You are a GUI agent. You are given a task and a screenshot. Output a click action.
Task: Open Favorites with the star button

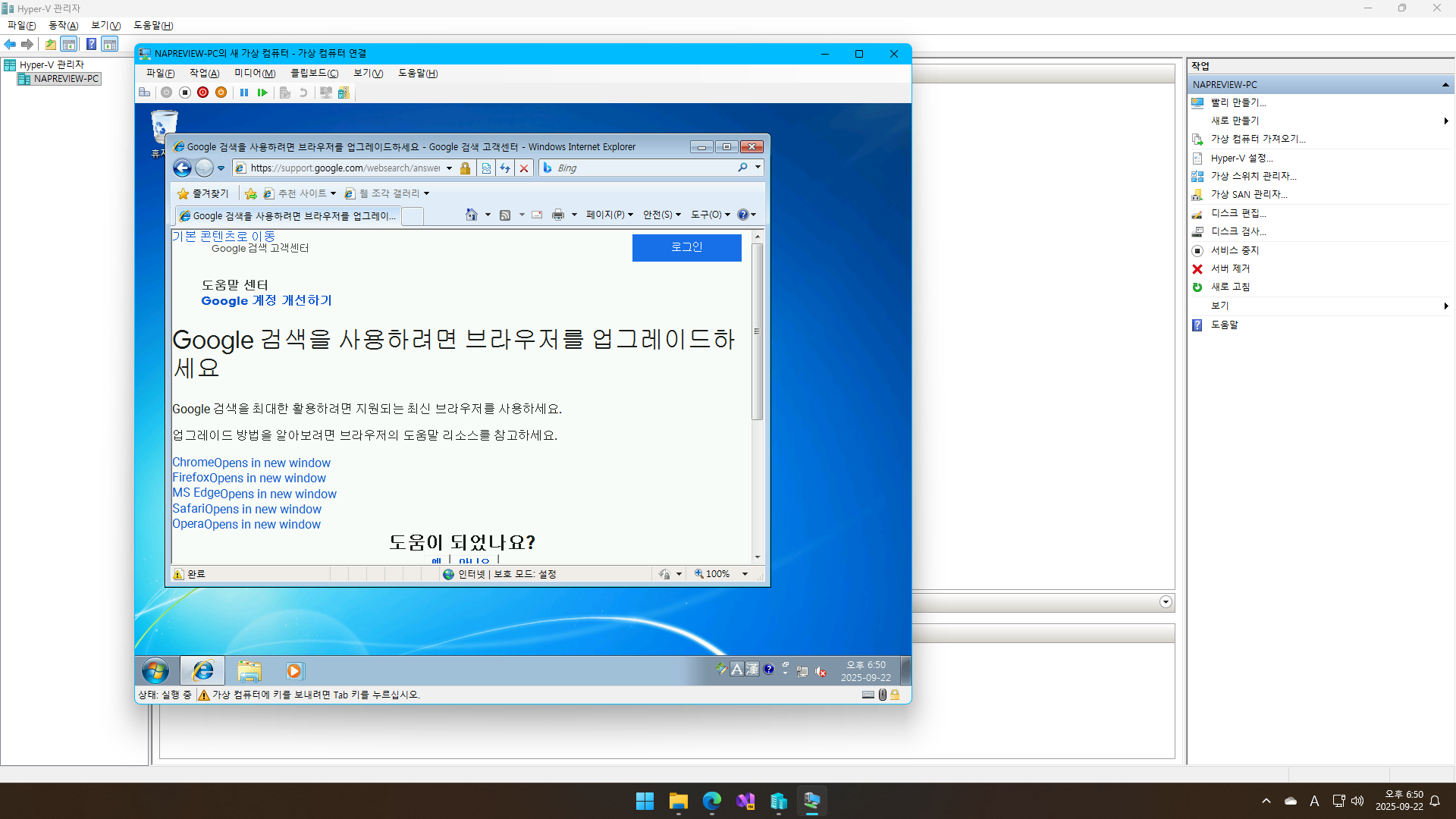pos(202,193)
